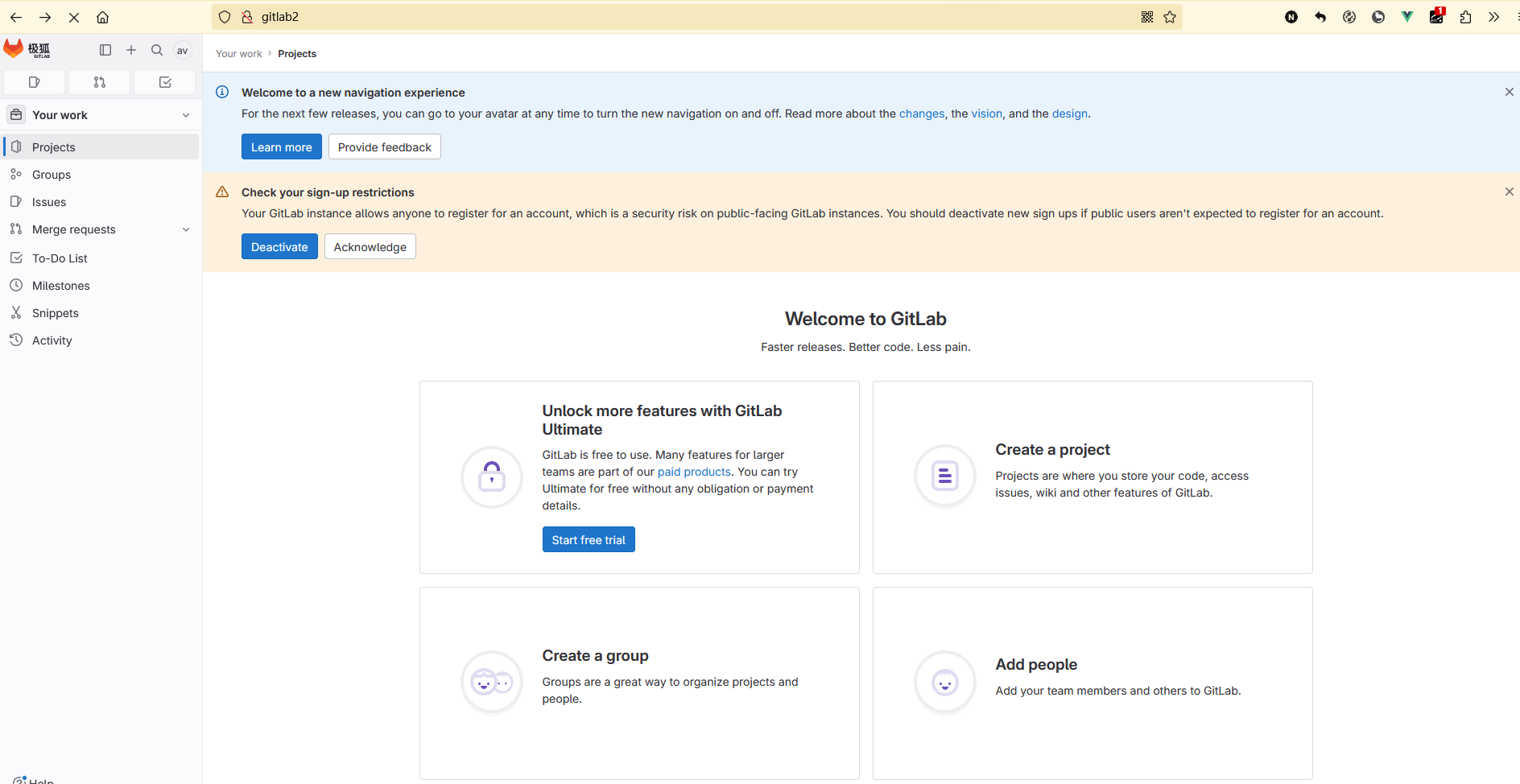Click the project document icon
This screenshot has width=1520, height=784.
[x=945, y=477]
